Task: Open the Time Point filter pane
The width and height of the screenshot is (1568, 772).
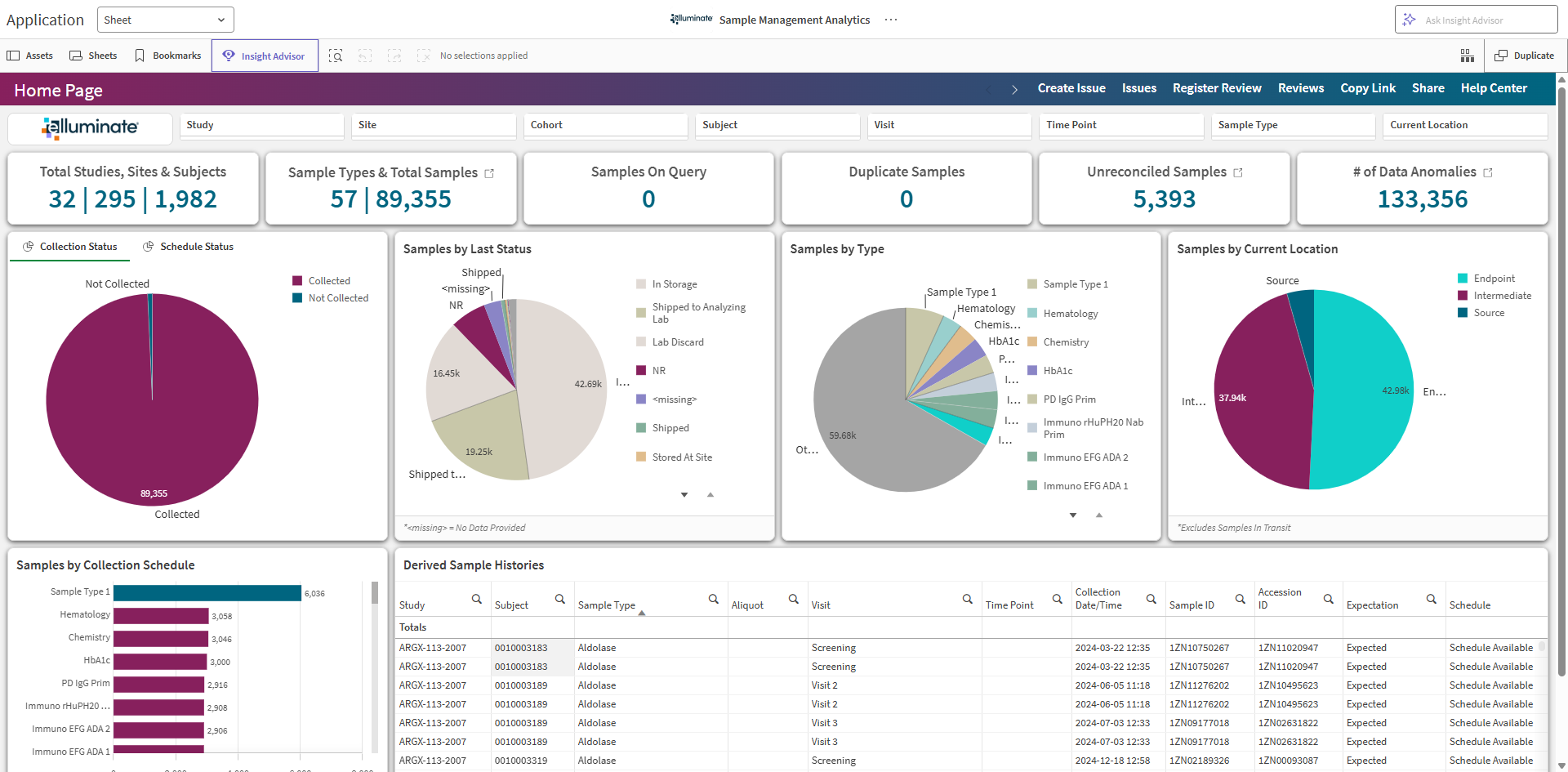Action: point(1121,125)
